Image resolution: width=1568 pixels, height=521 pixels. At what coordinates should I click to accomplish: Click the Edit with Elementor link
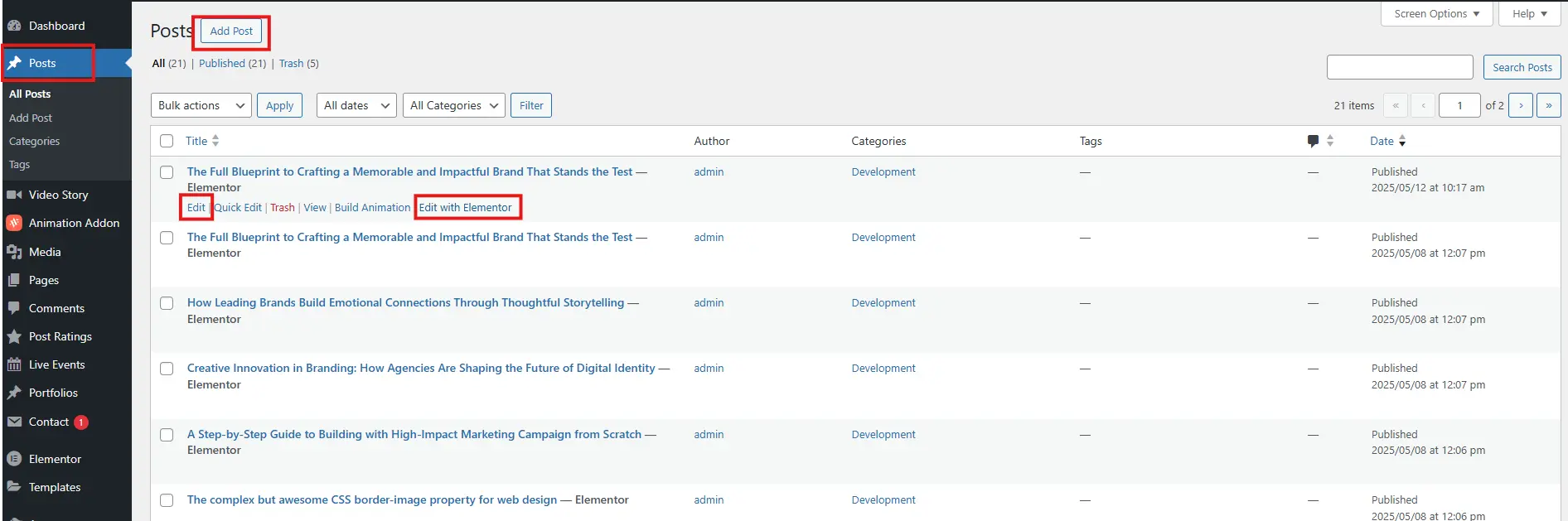[465, 207]
